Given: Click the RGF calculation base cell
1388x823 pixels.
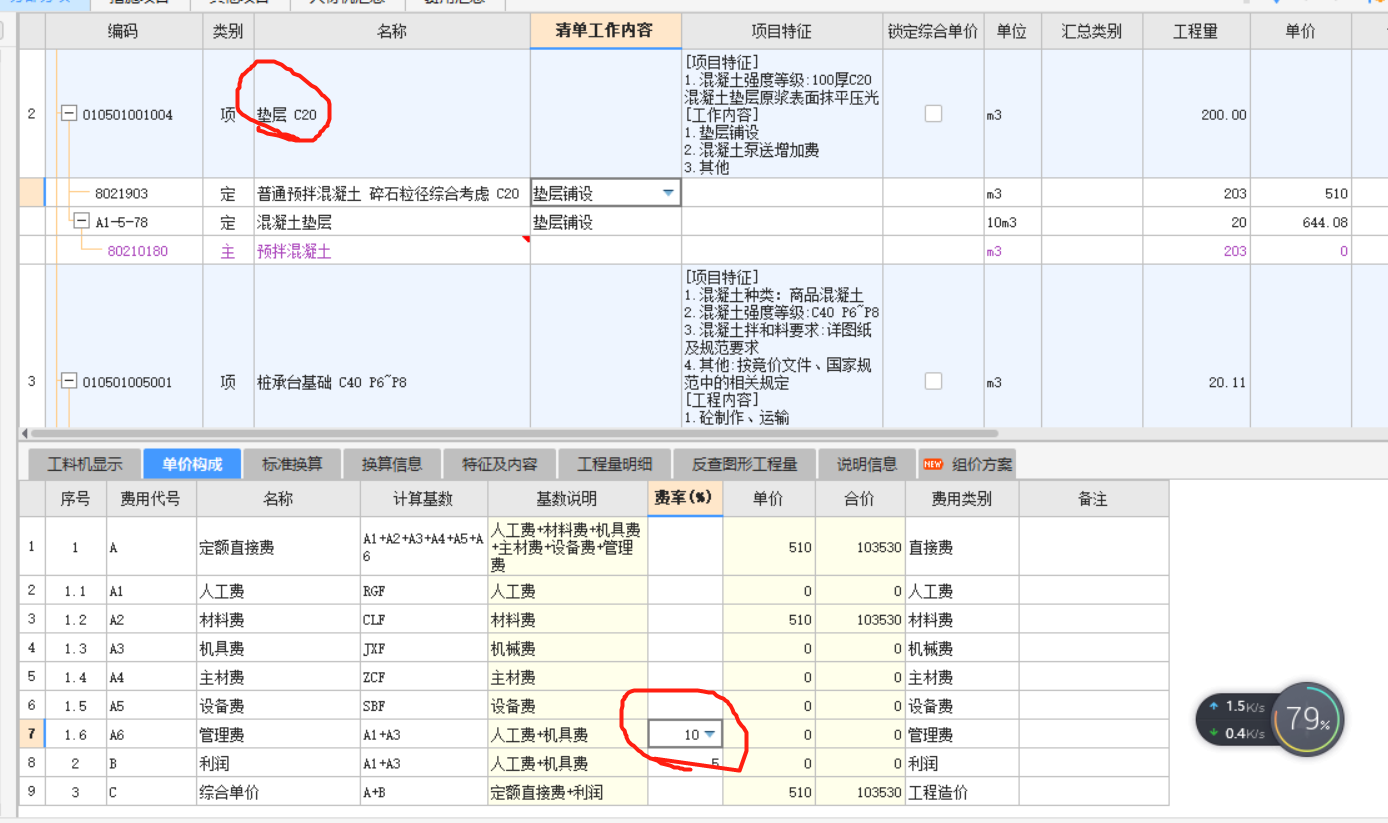Looking at the screenshot, I should coord(423,591).
